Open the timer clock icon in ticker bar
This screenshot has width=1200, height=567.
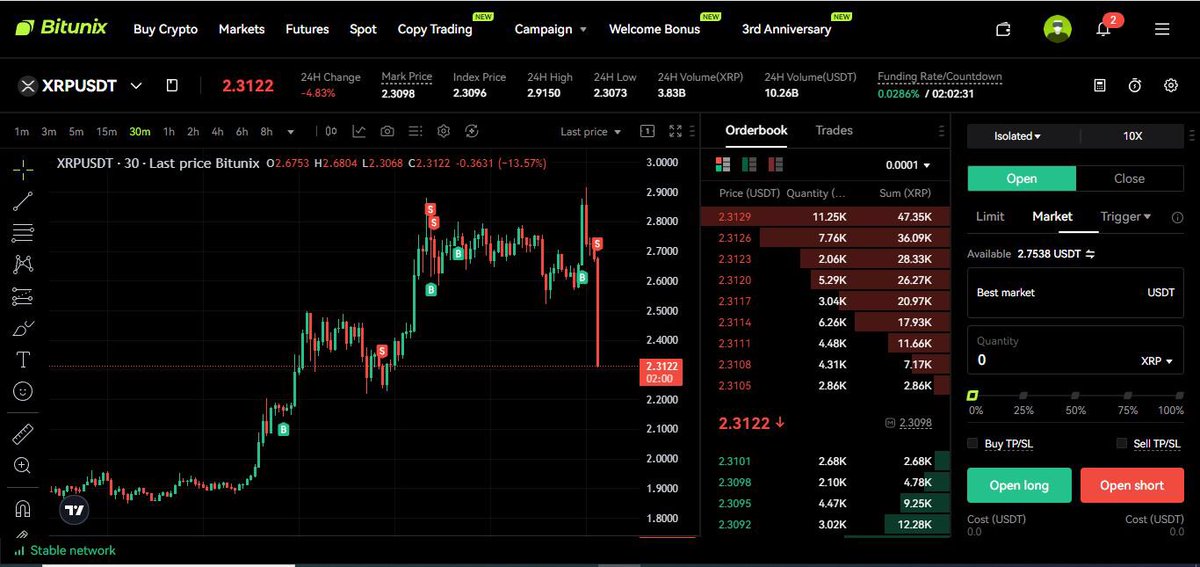[1135, 86]
